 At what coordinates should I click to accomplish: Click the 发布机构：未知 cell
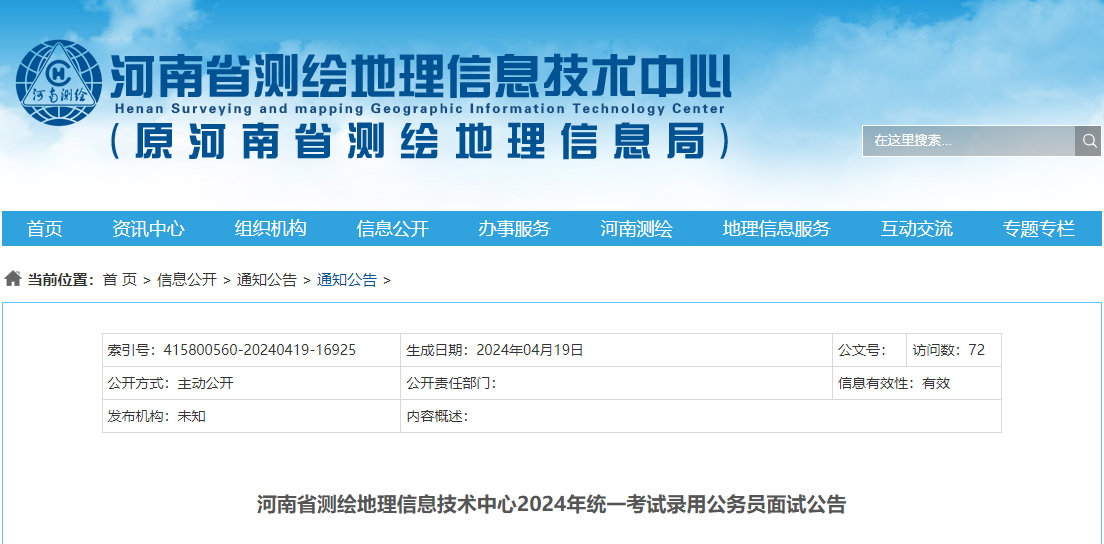[251, 416]
